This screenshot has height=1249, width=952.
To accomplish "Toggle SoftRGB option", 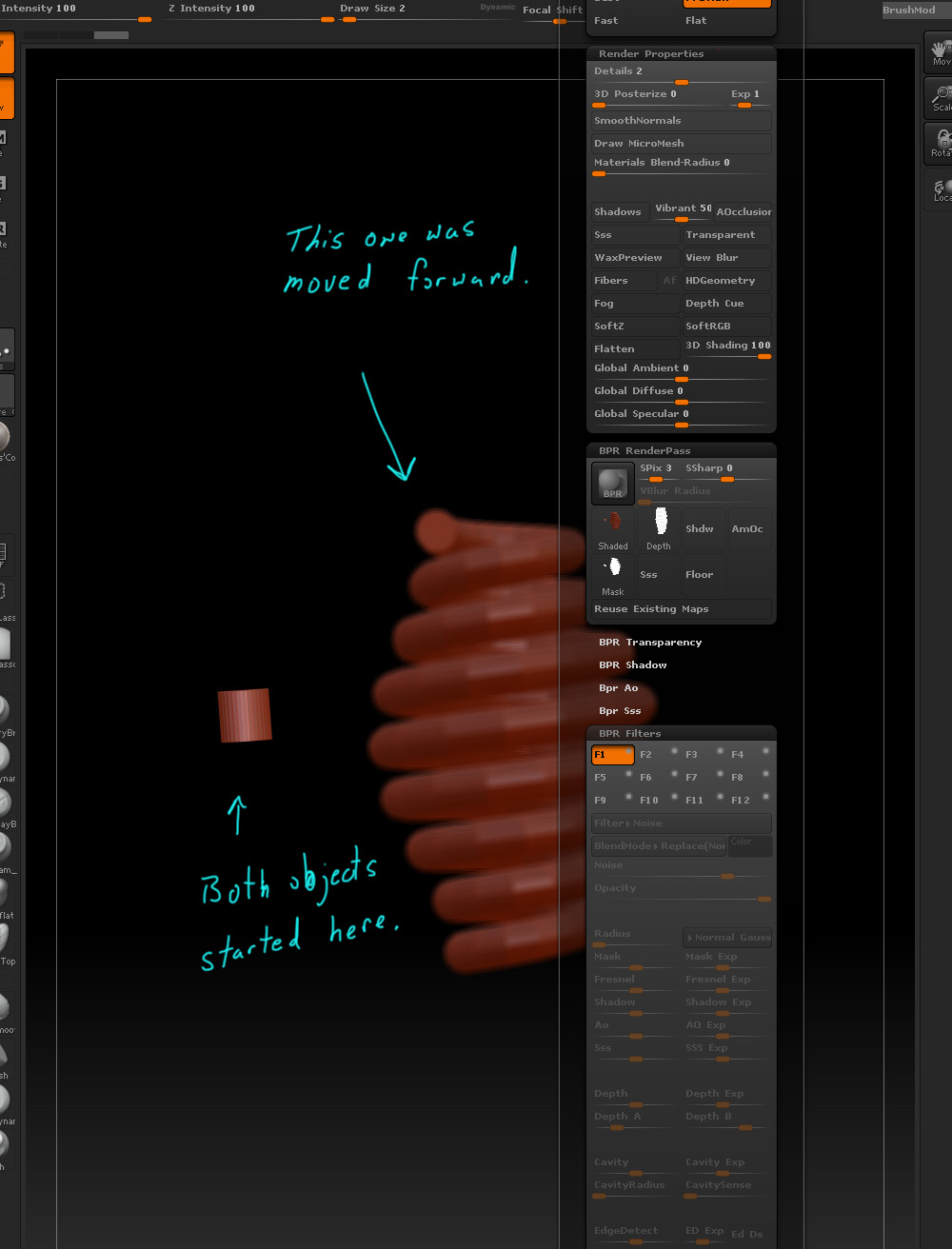I will click(727, 327).
